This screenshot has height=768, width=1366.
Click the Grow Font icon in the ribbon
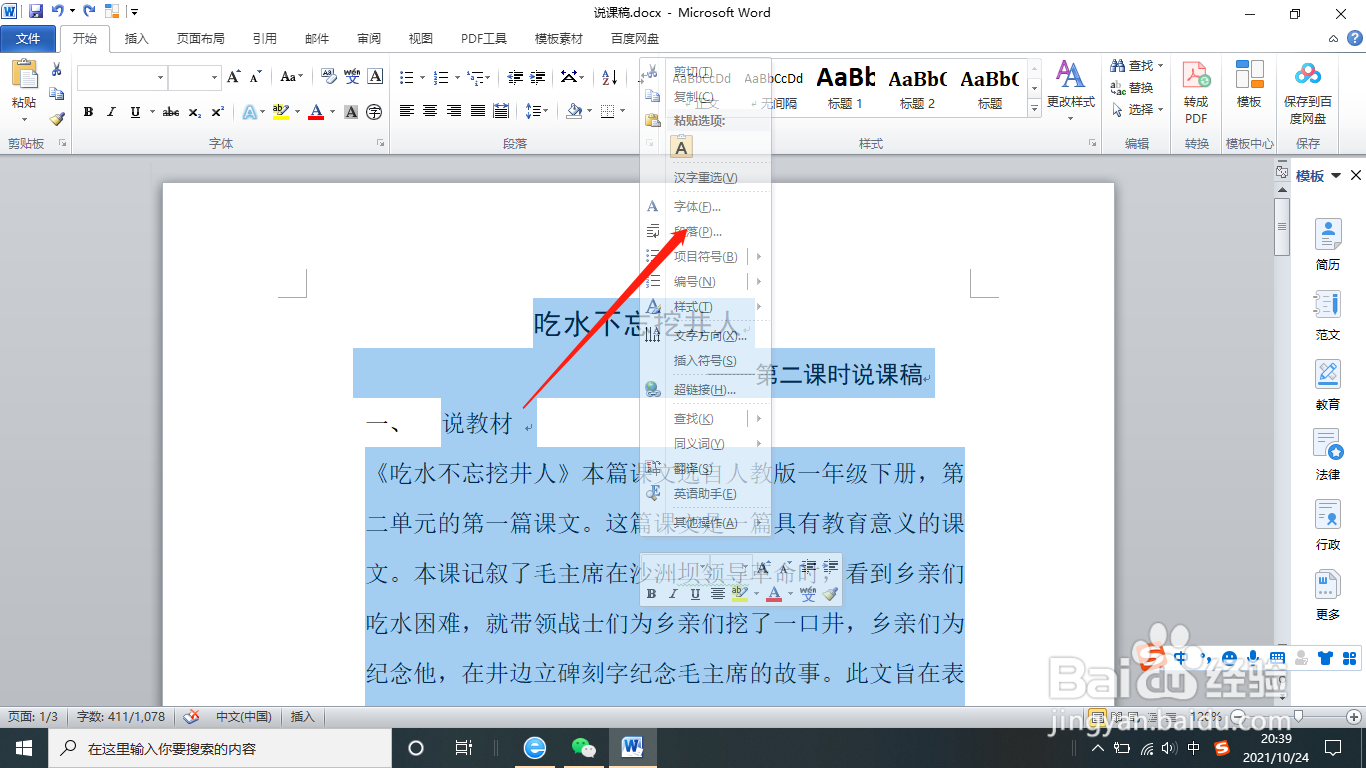point(233,77)
